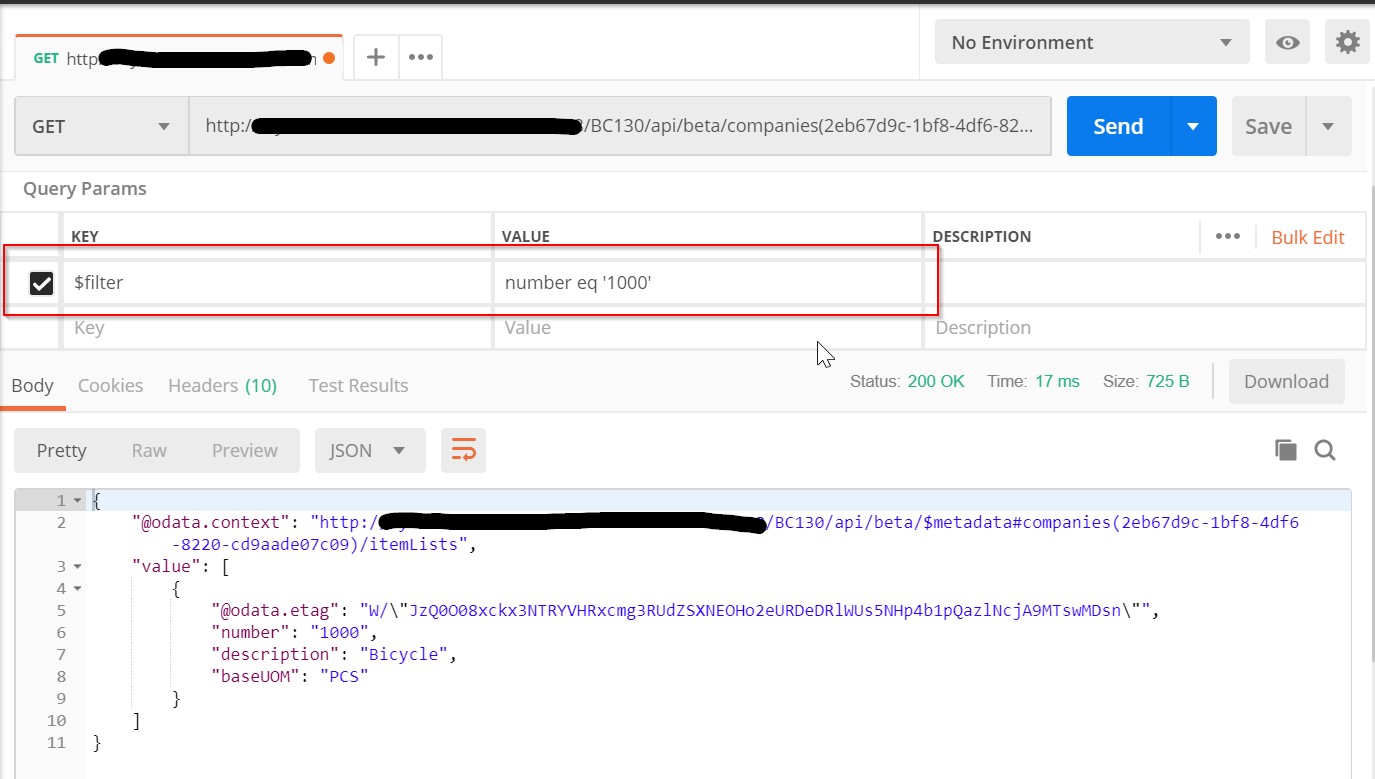Click the tab options ellipsis icon

tap(421, 57)
